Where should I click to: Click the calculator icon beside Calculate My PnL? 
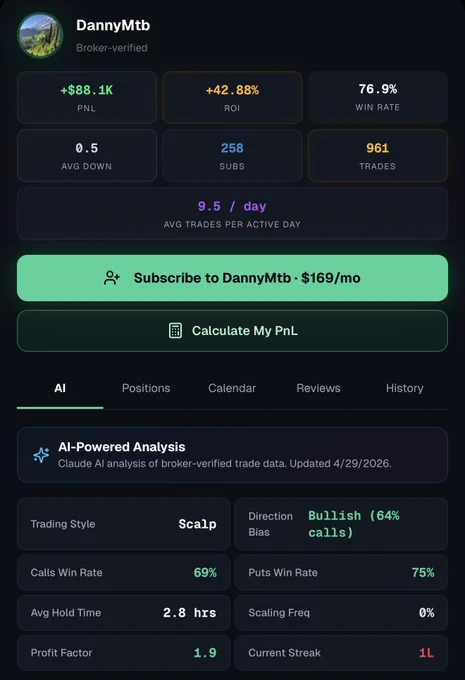175,330
